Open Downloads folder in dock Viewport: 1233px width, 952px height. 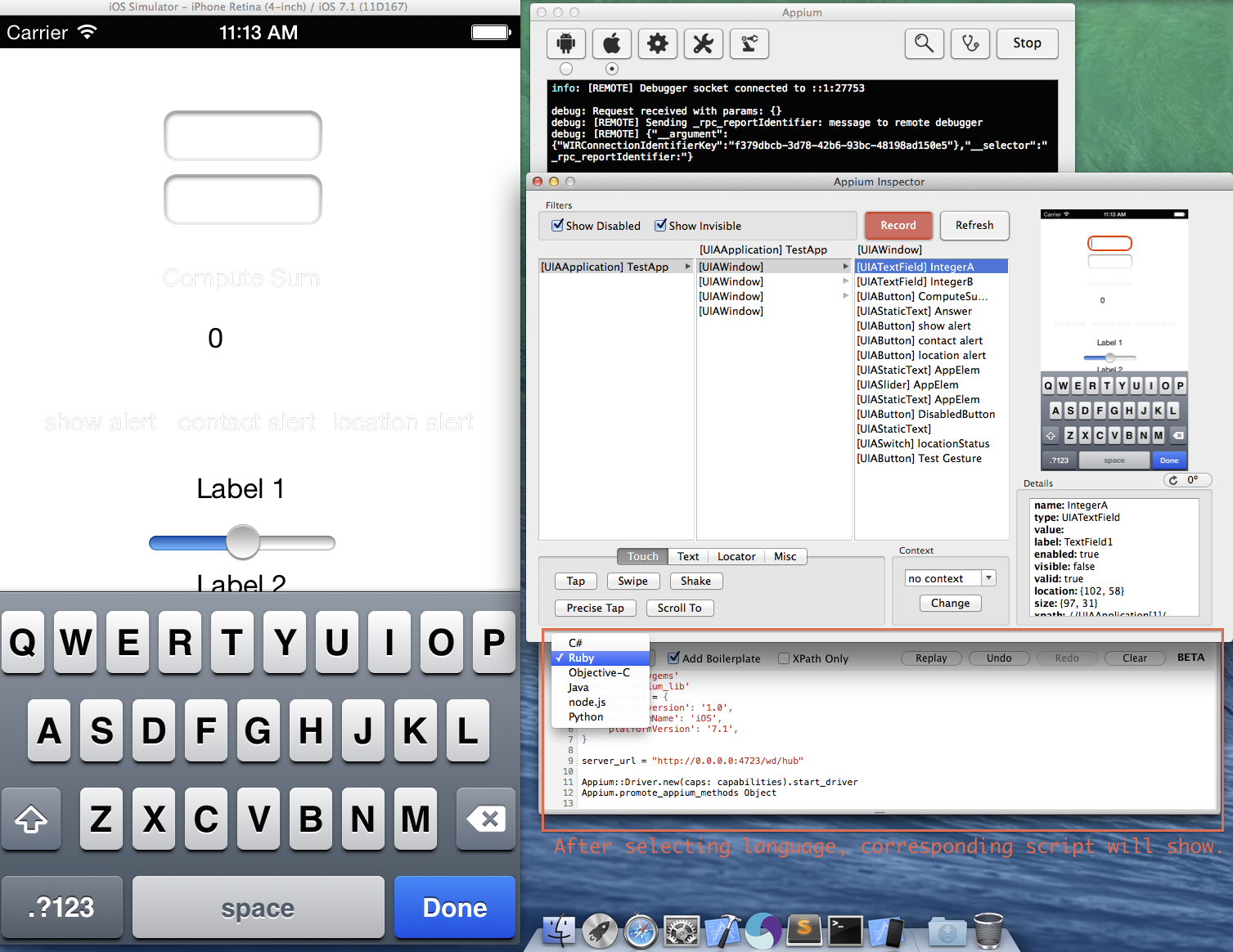tap(947, 931)
